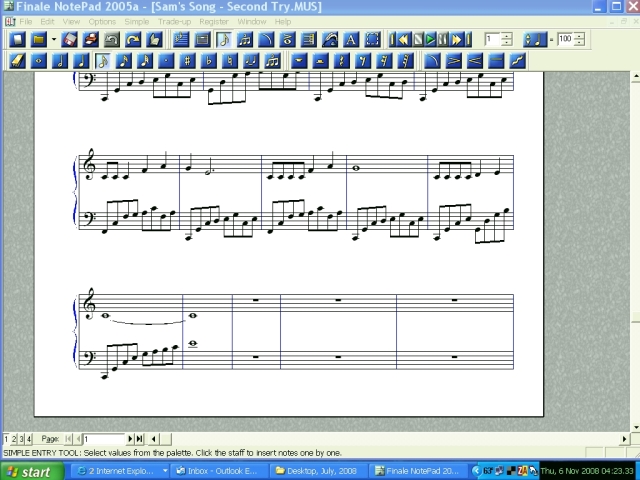The image size is (640, 480).
Task: Select the Text tool 'A' icon
Action: point(351,40)
